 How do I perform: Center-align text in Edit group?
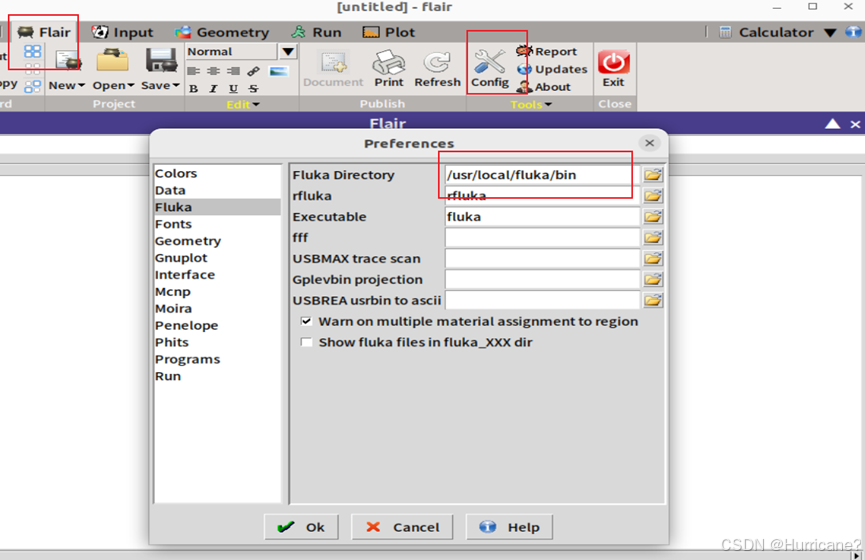[213, 71]
